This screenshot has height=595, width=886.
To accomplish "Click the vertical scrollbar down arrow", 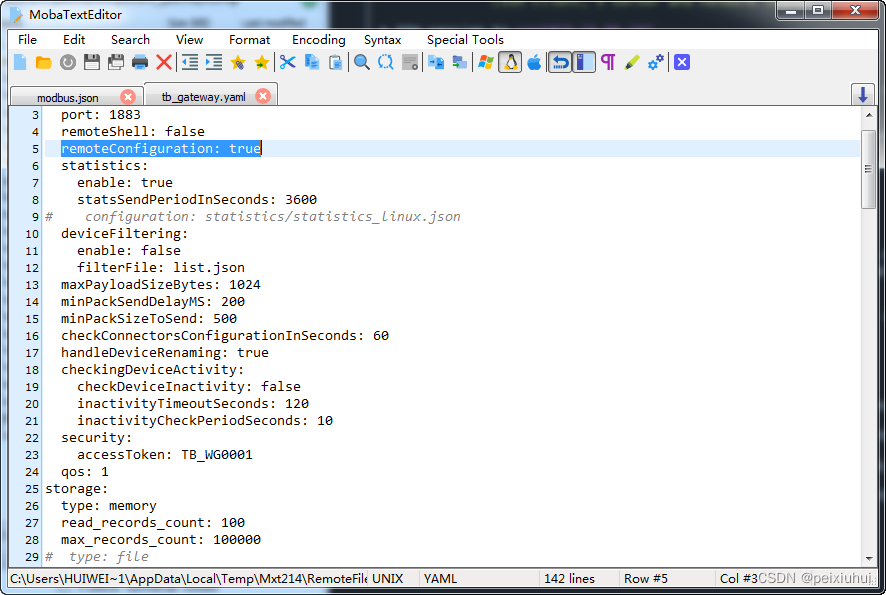I will (x=868, y=559).
